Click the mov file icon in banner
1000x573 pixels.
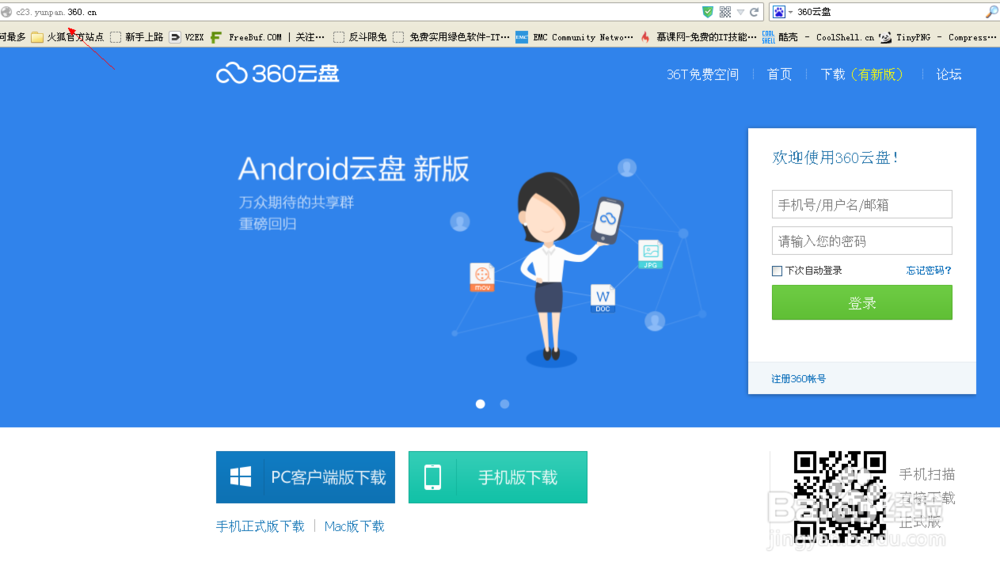pyautogui.click(x=482, y=278)
